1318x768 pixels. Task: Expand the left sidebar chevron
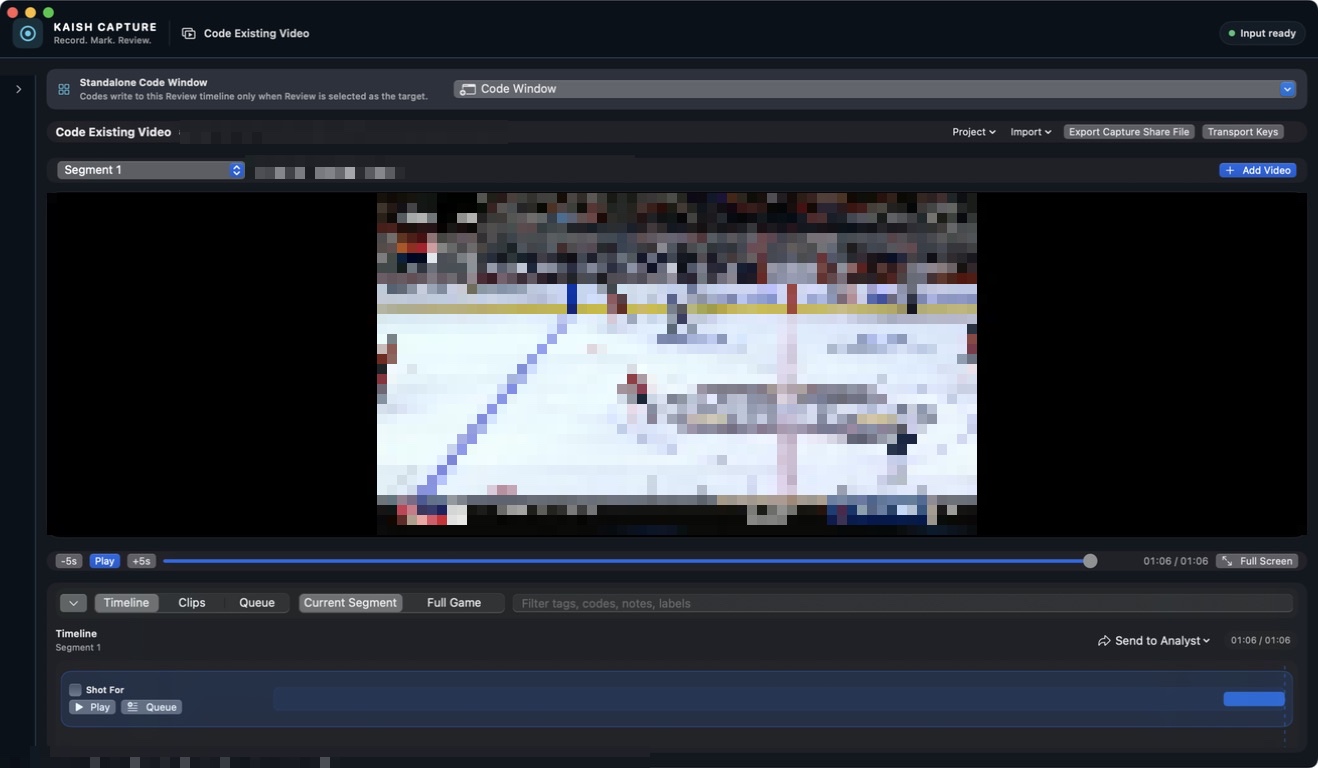click(18, 89)
